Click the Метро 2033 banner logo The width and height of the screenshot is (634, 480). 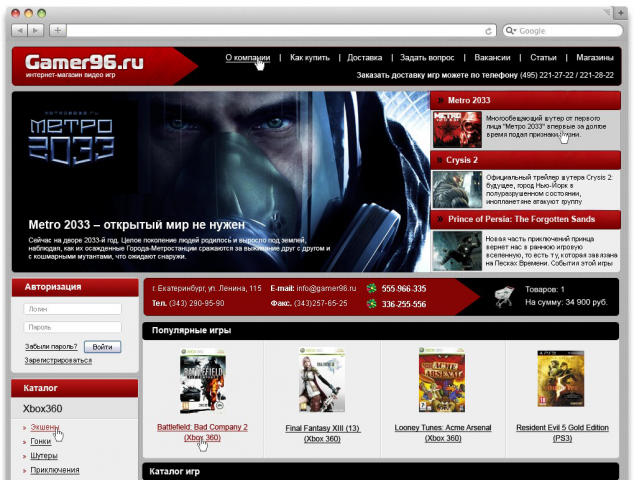point(71,140)
